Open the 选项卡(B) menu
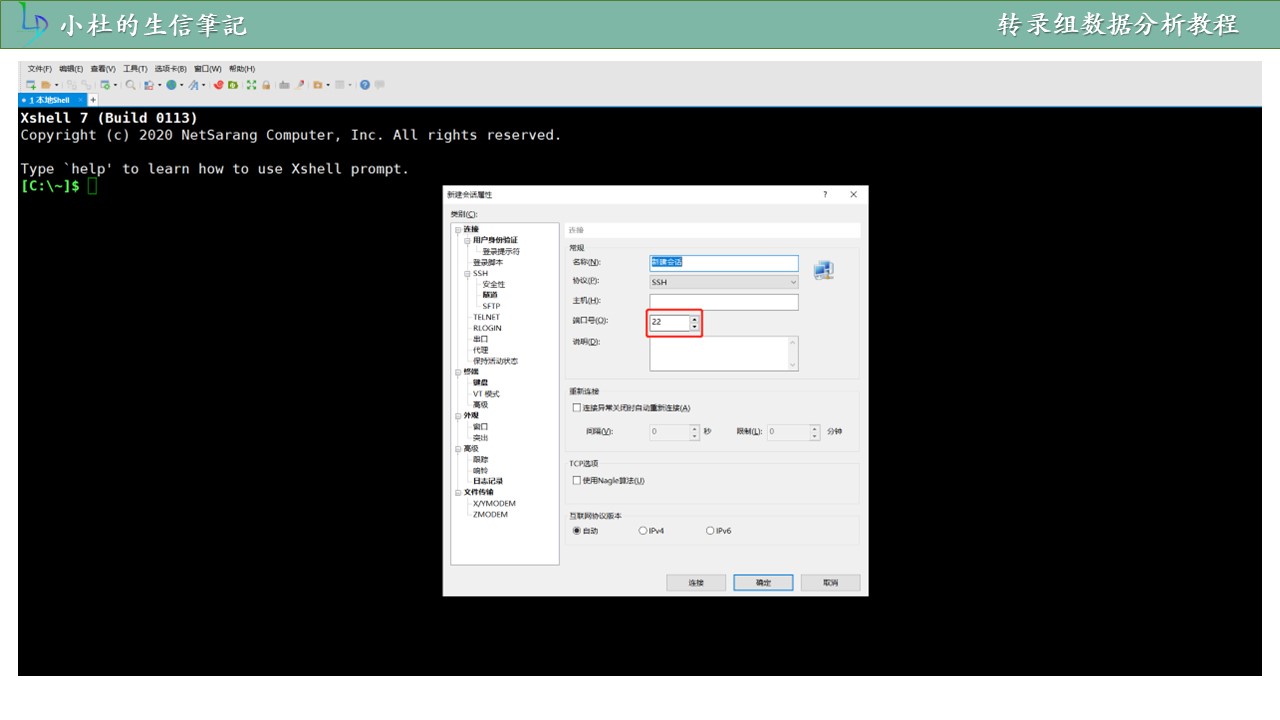Viewport: 1280px width, 720px height. (171, 69)
